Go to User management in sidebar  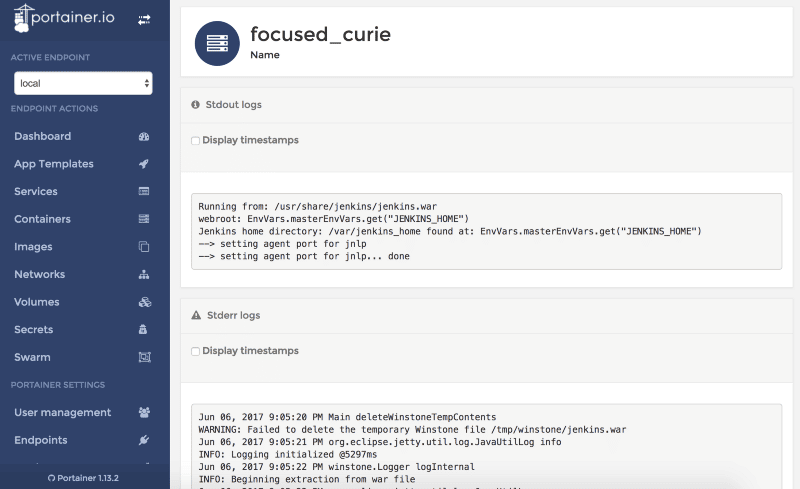coord(62,412)
